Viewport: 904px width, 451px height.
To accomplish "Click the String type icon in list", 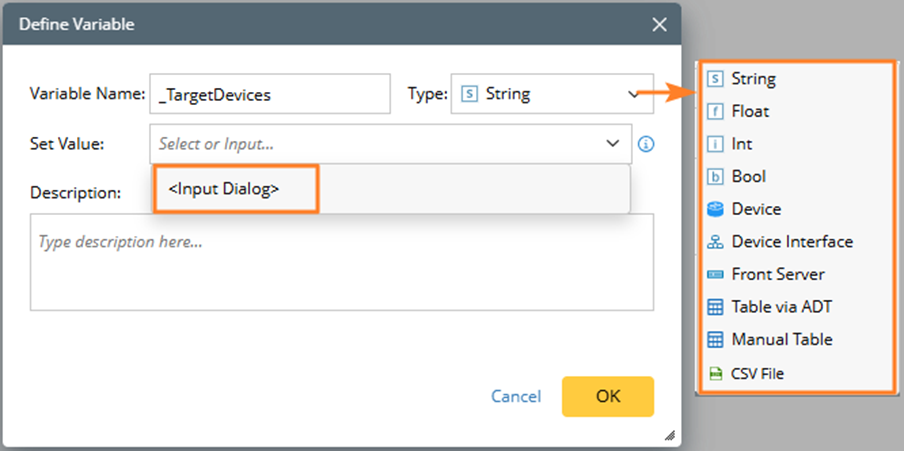I will pyautogui.click(x=715, y=78).
